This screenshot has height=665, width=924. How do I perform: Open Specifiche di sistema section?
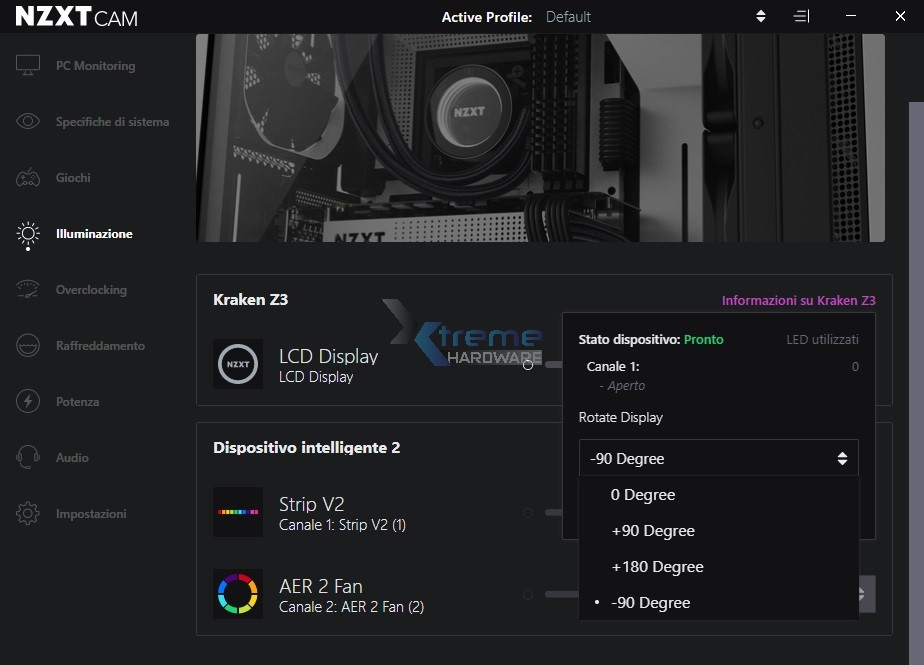[113, 122]
